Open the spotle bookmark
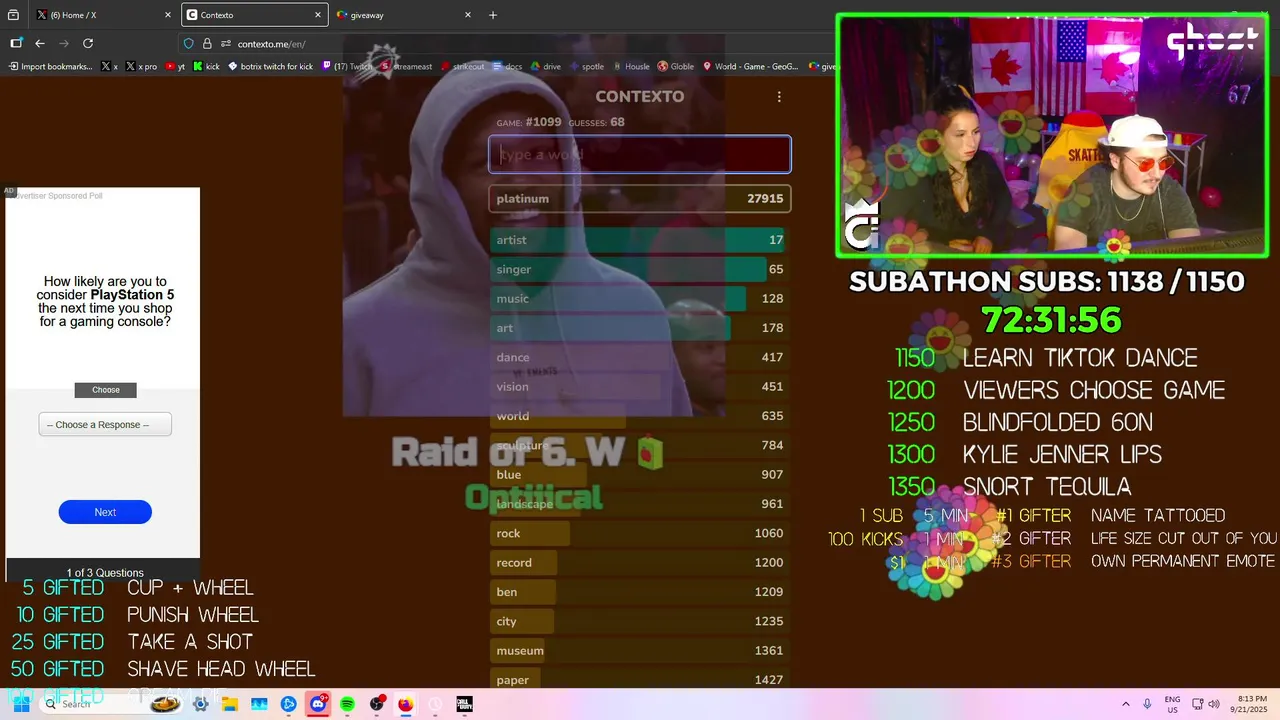Screen dimensions: 1280x720 [587, 67]
